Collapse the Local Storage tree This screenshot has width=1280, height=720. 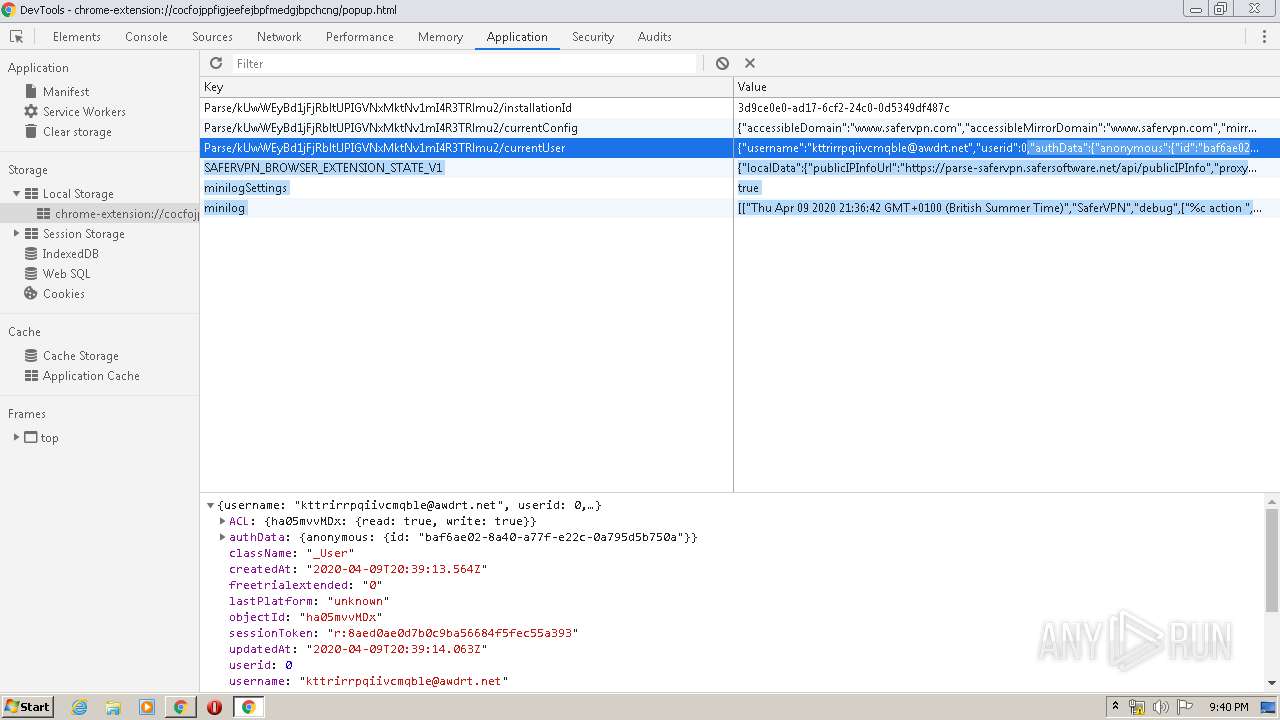[16, 193]
